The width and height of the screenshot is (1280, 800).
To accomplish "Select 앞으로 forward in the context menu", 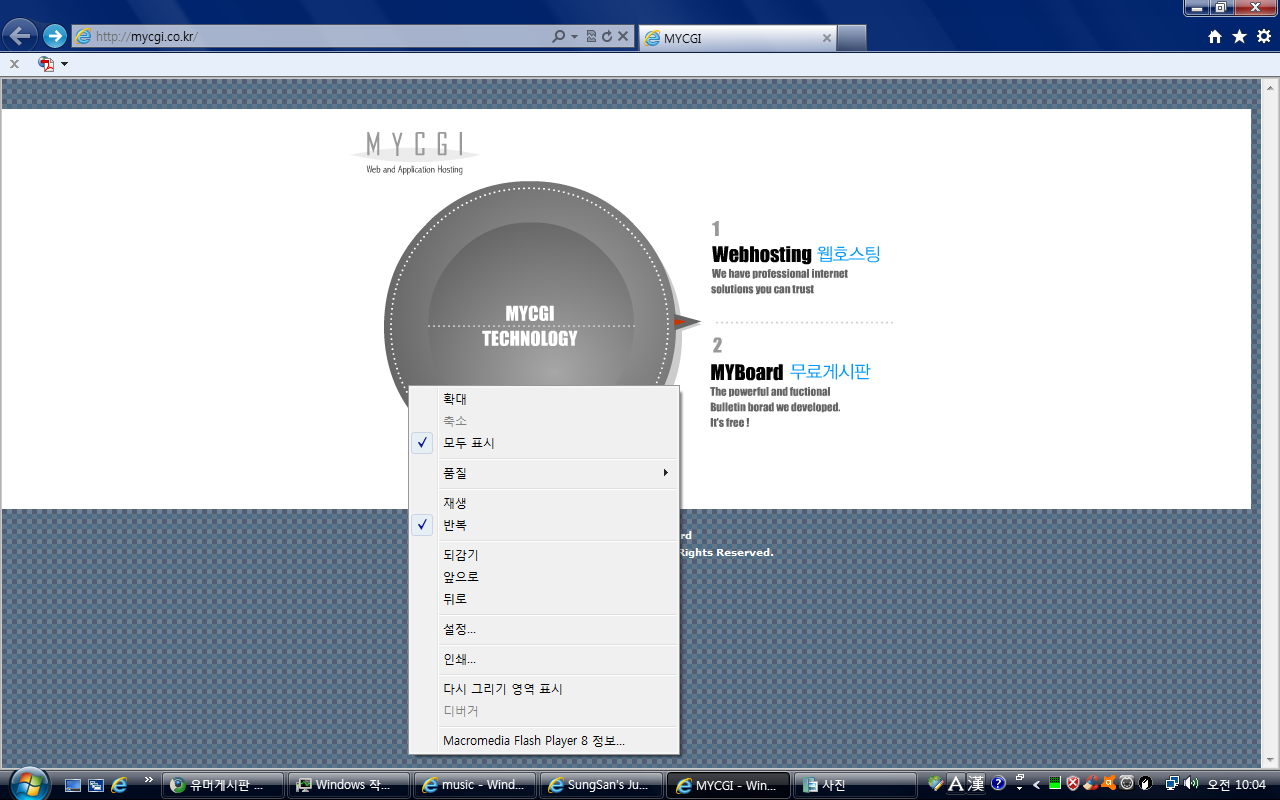I will click(x=544, y=577).
